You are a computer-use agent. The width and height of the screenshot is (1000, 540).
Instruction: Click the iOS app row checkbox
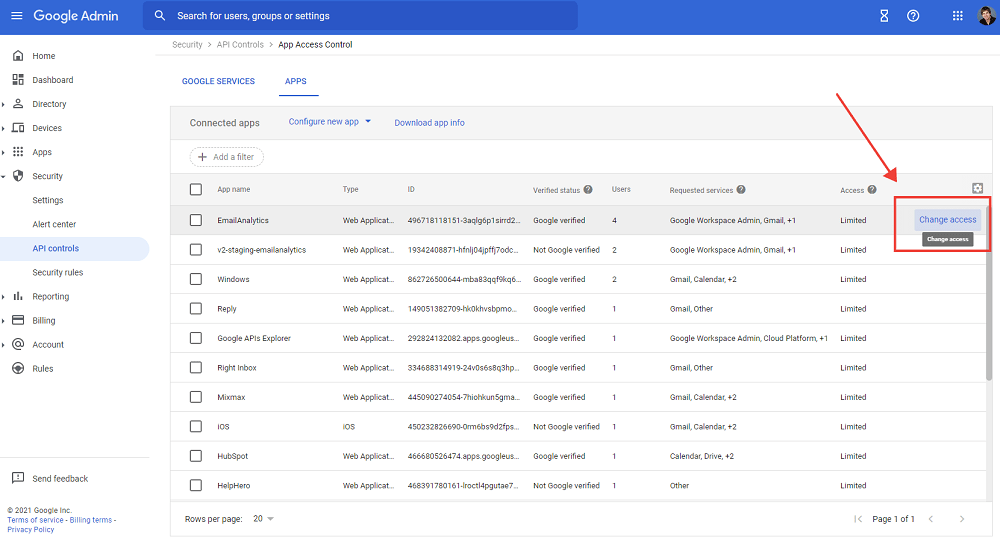click(196, 427)
